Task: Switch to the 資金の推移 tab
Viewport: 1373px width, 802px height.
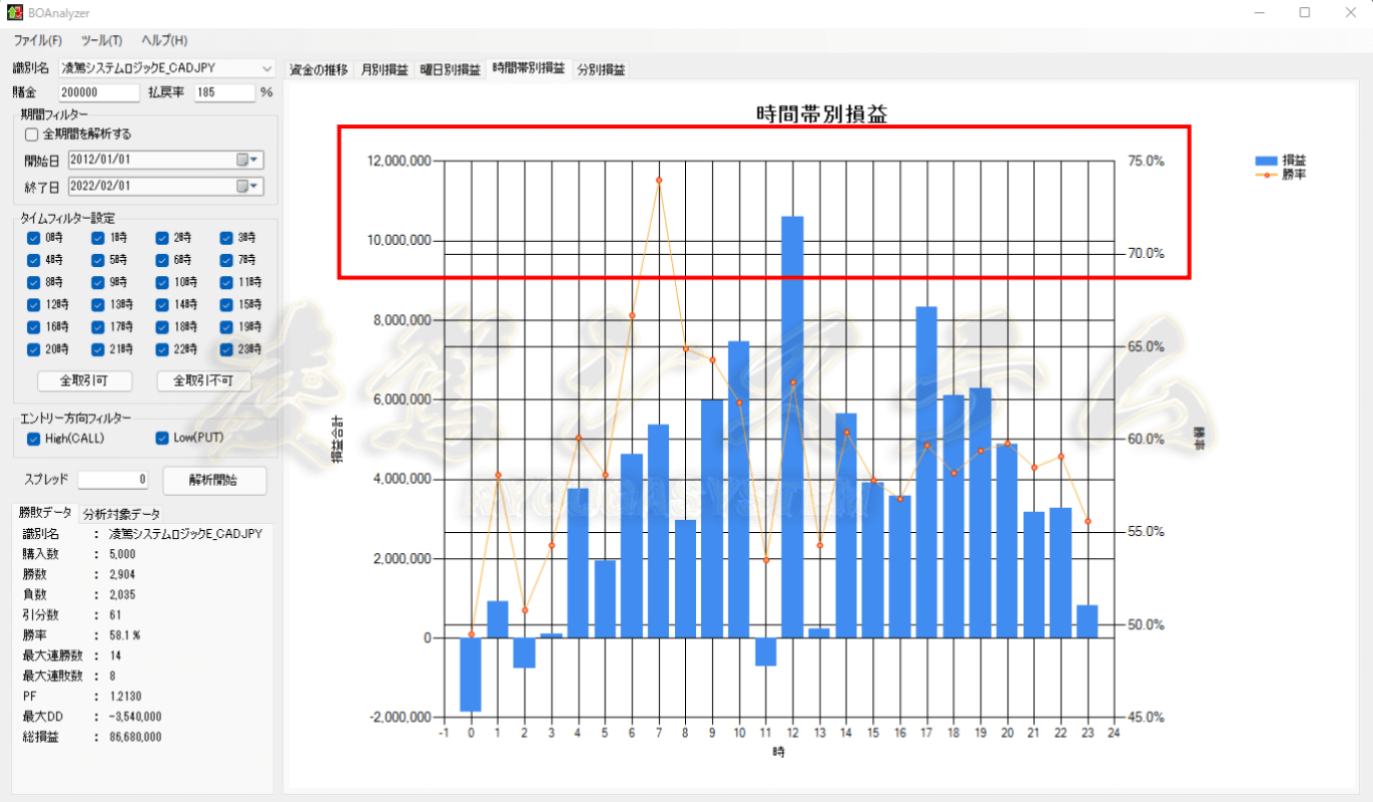Action: (319, 70)
